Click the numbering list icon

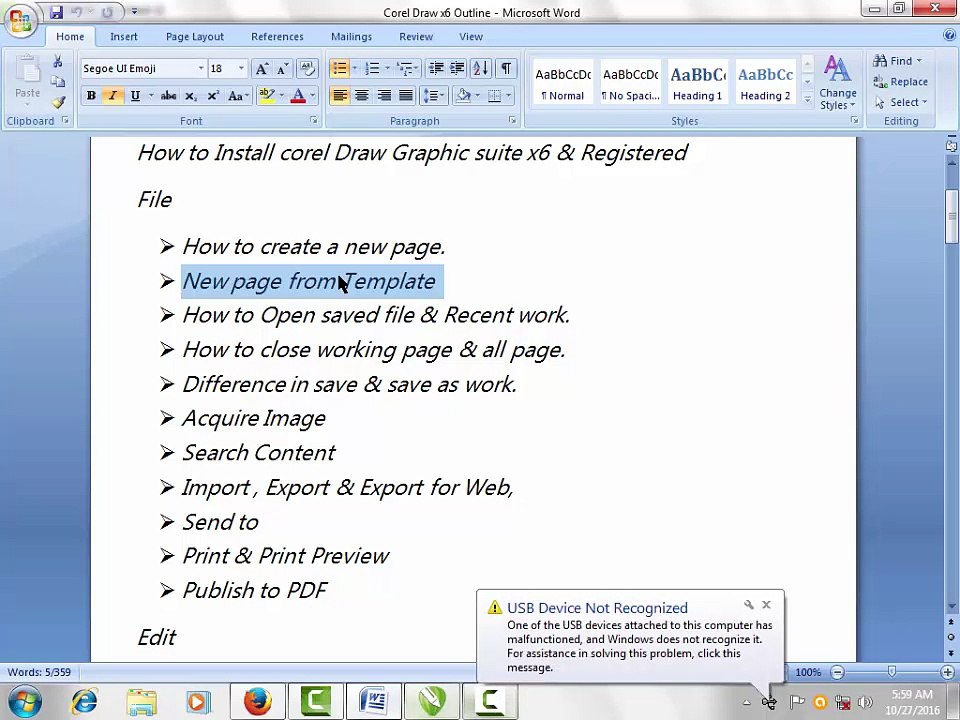[372, 68]
